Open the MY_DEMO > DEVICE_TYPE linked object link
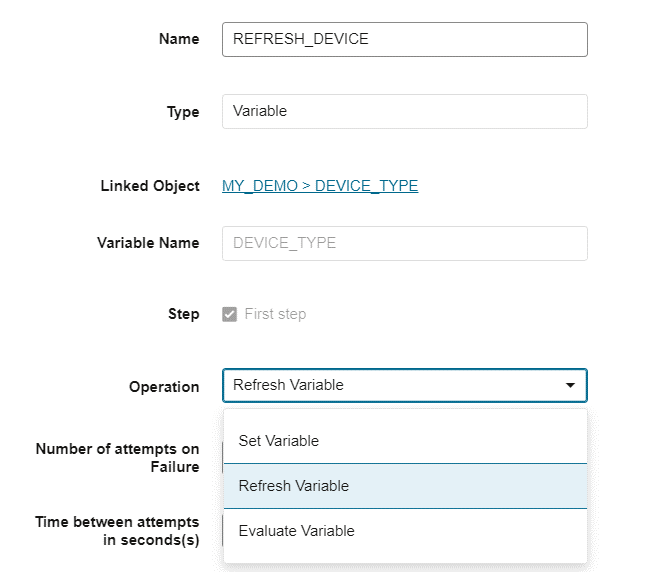Screen dimensions: 669x572 pyautogui.click(x=320, y=186)
